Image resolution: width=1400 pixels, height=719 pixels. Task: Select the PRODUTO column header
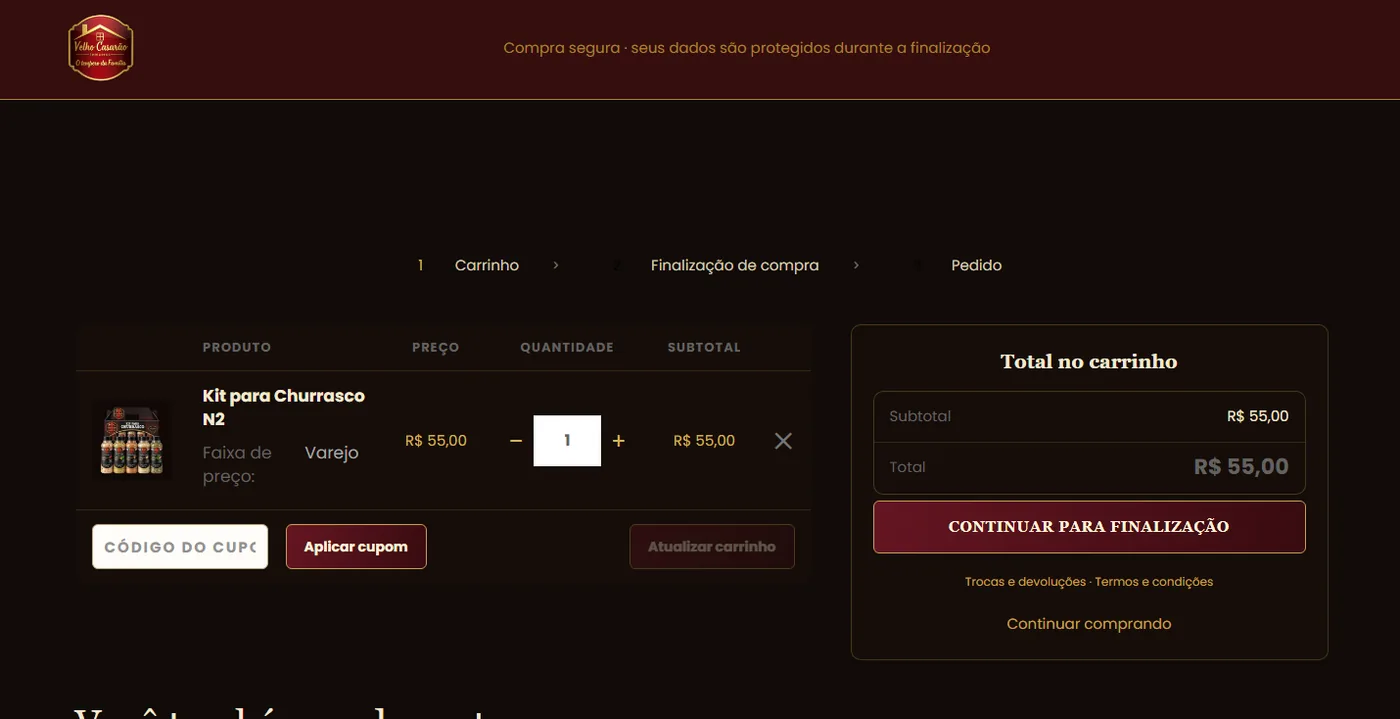click(237, 348)
